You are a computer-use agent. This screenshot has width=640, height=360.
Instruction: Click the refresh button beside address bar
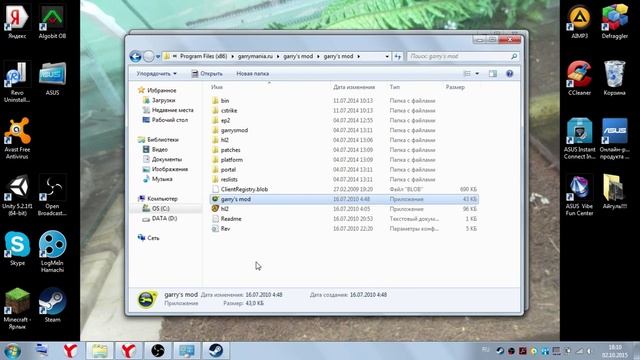pos(398,56)
